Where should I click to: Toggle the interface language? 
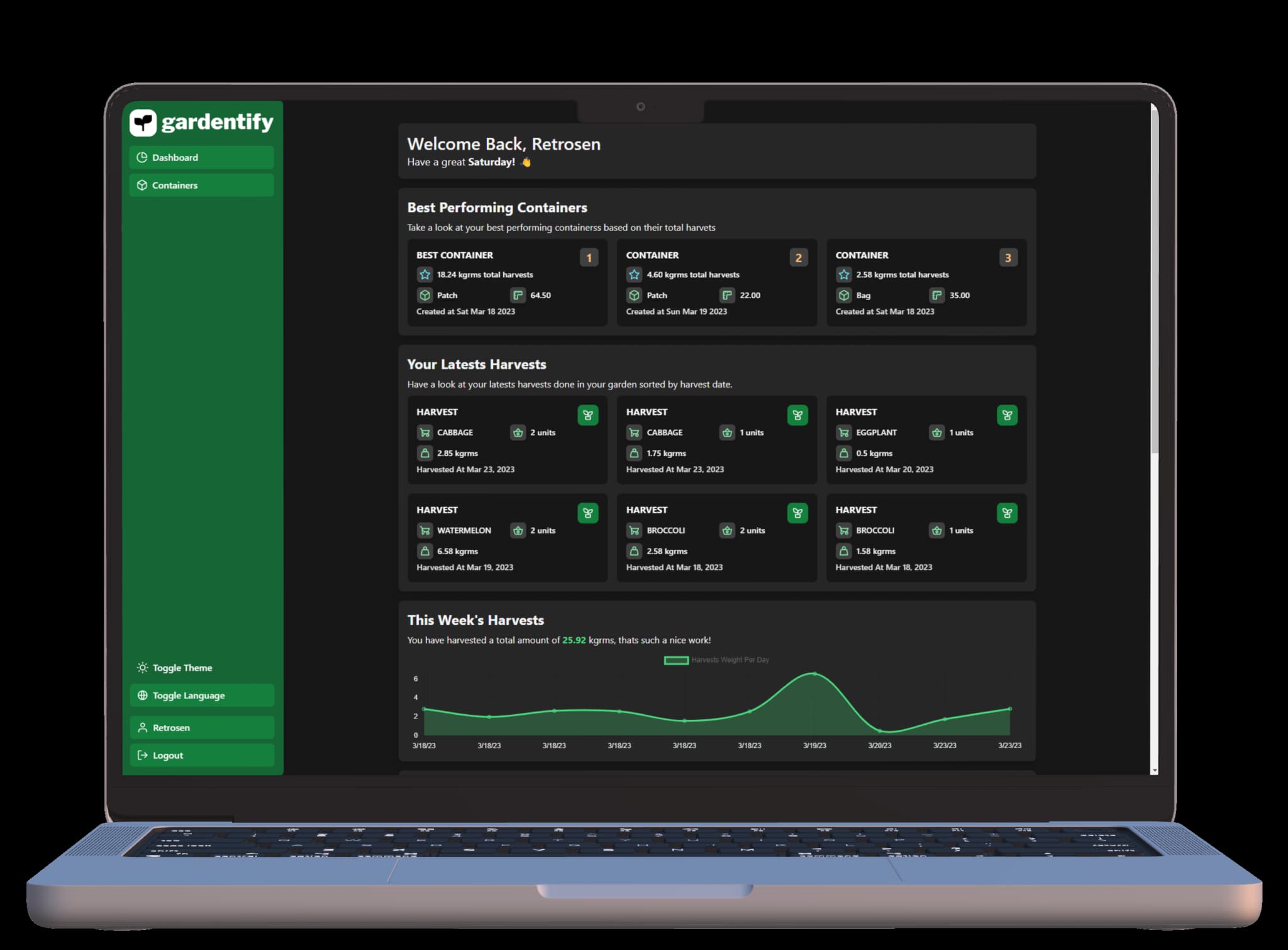pyautogui.click(x=201, y=695)
